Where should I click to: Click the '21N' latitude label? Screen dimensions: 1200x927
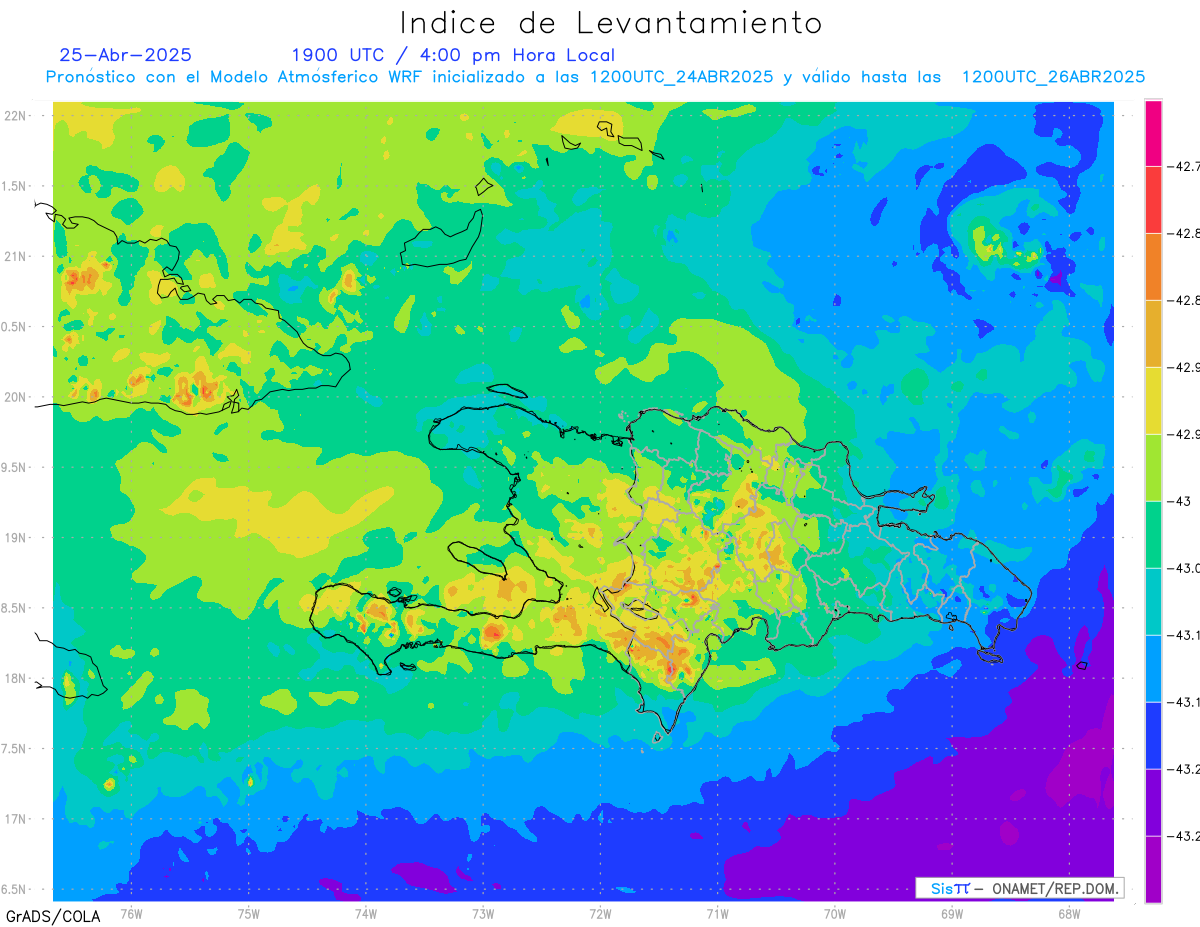(x=16, y=257)
